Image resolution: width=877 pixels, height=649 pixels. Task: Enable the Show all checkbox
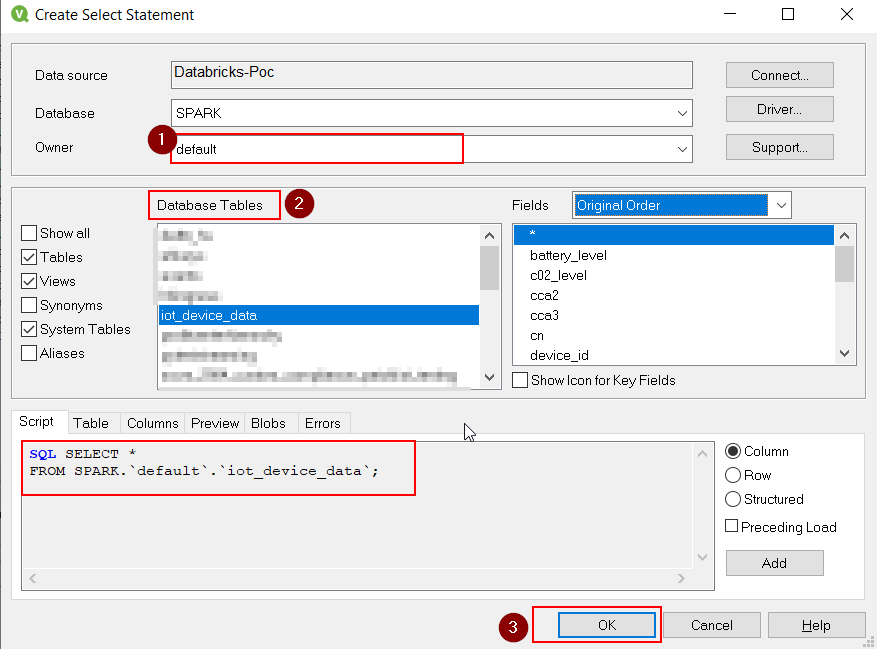[x=29, y=233]
